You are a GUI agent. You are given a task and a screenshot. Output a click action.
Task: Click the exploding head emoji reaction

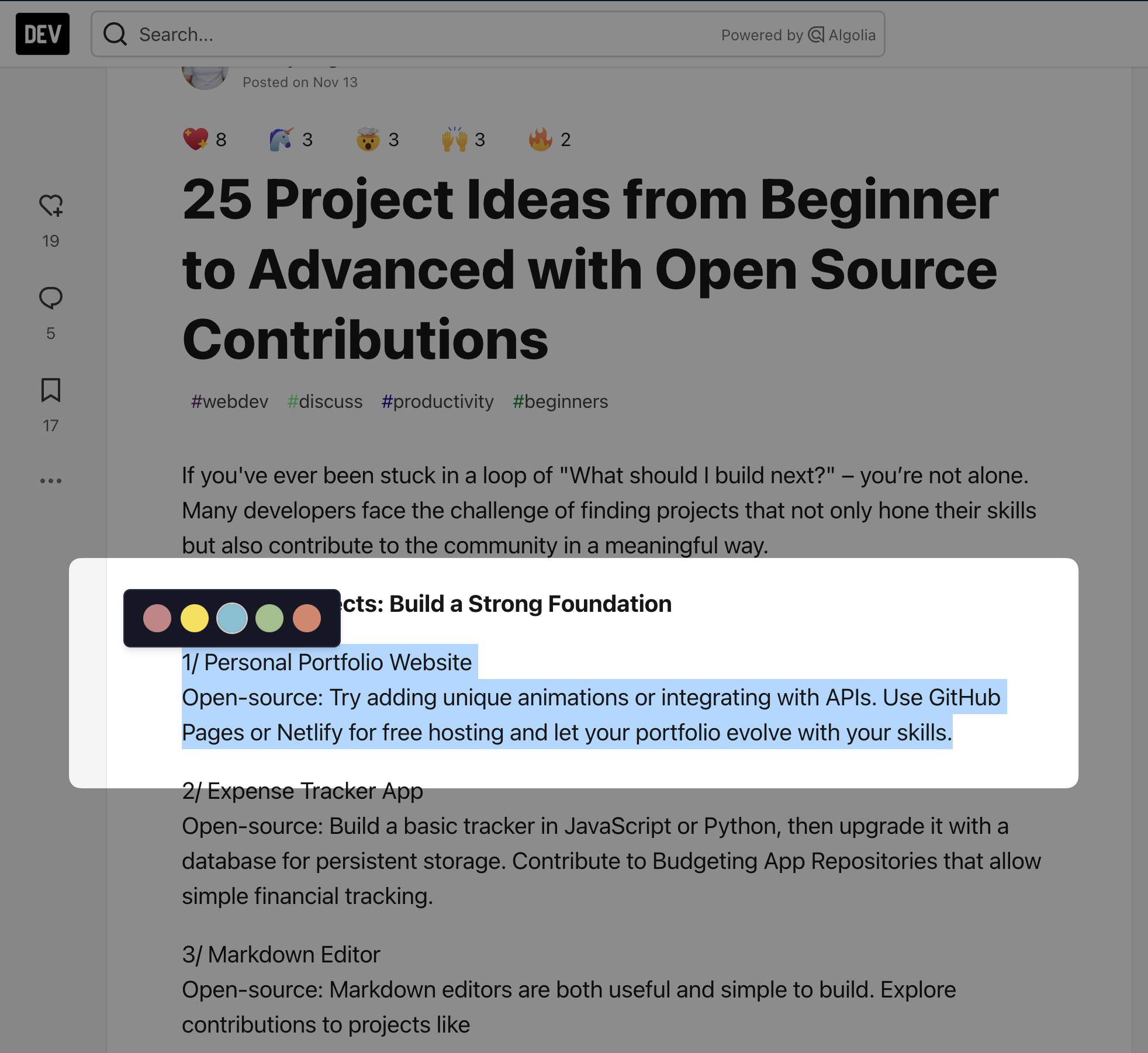click(x=368, y=140)
